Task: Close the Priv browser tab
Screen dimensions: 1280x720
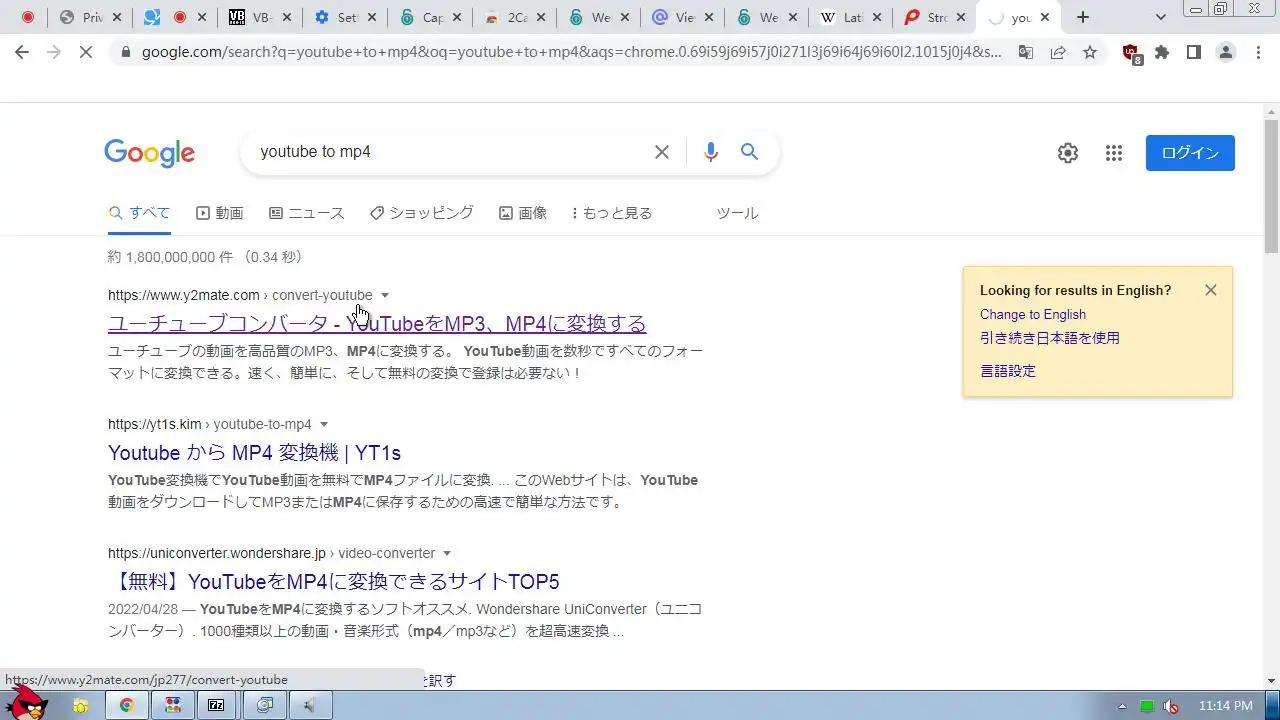Action: pos(119,17)
